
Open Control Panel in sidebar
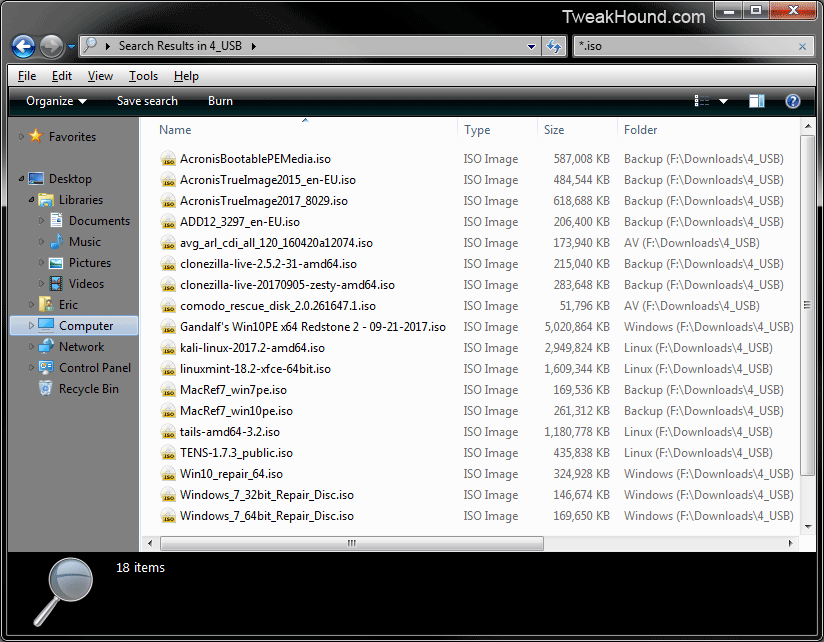click(95, 368)
